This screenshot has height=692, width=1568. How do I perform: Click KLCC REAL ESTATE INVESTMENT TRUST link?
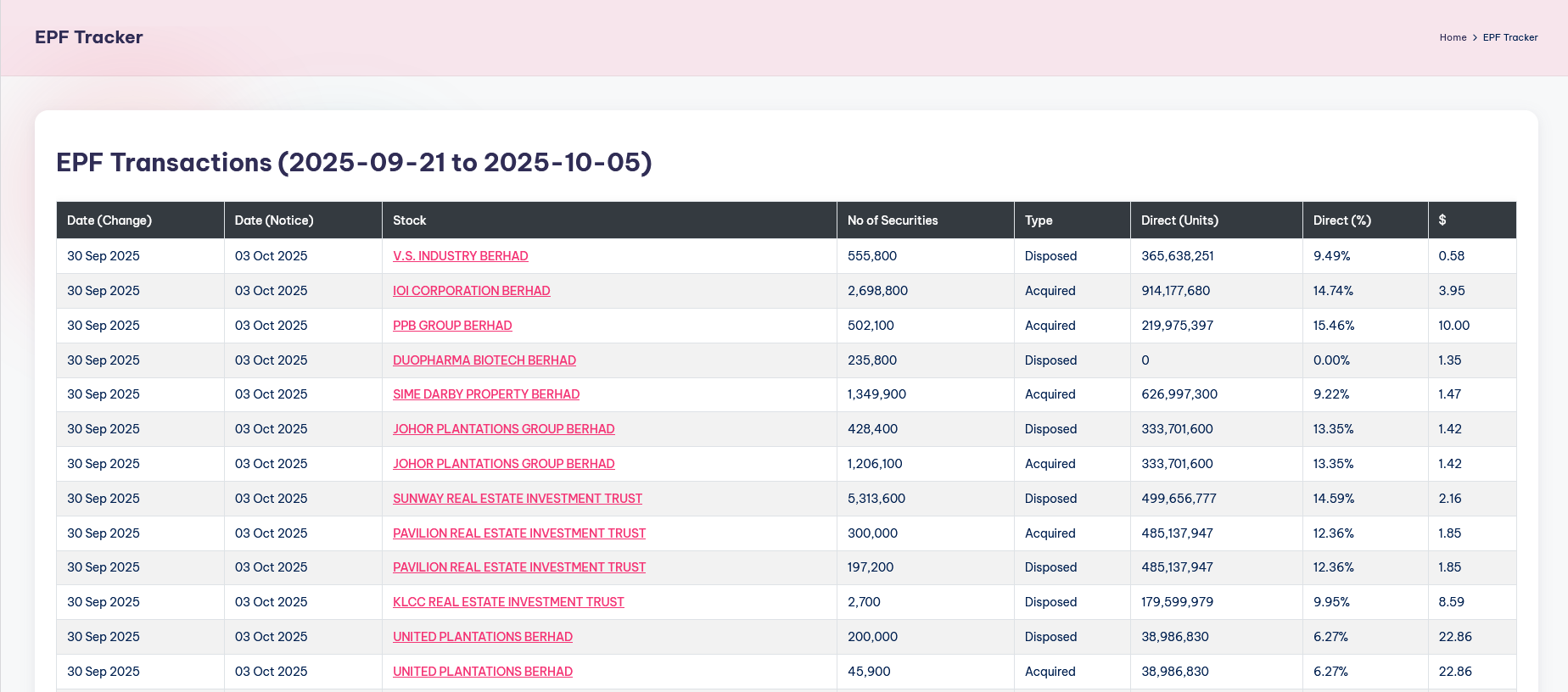coord(508,602)
